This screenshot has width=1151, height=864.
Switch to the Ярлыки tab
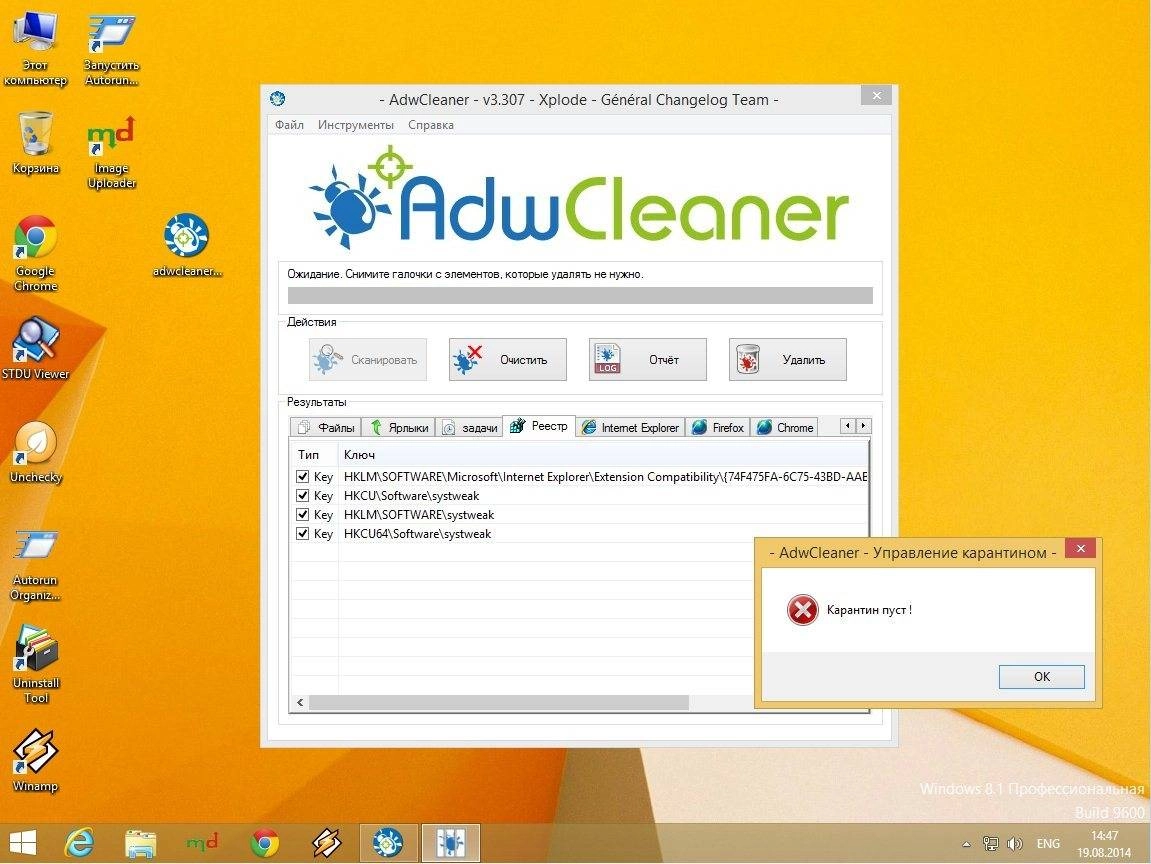coord(399,427)
